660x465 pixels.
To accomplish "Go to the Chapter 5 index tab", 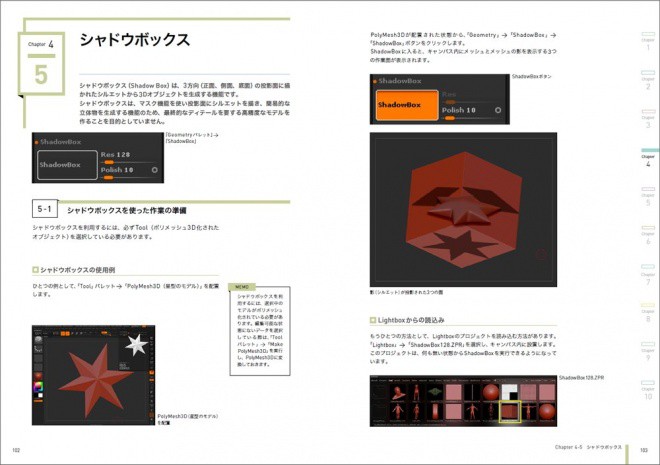I will 648,197.
